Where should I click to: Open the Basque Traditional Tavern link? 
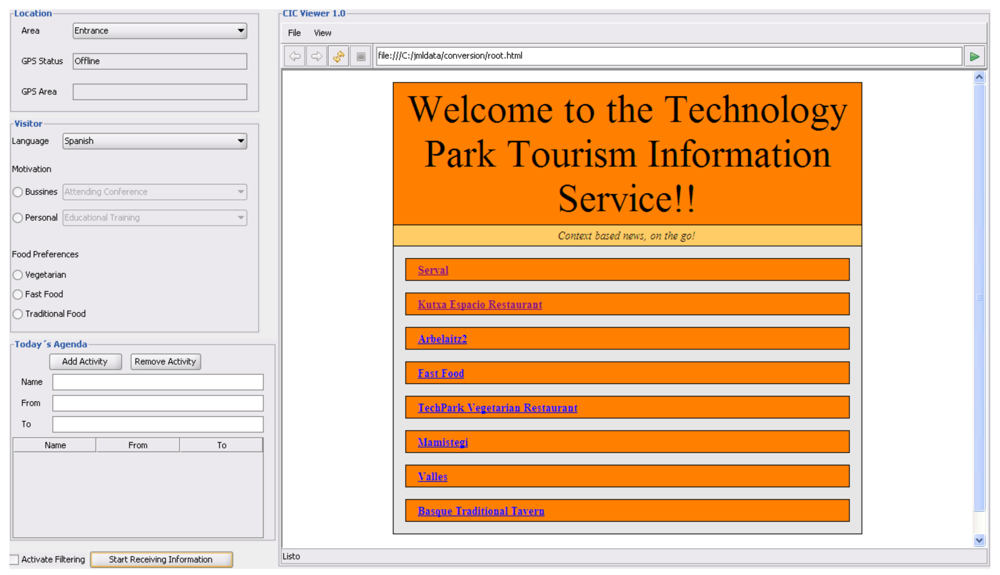point(481,511)
